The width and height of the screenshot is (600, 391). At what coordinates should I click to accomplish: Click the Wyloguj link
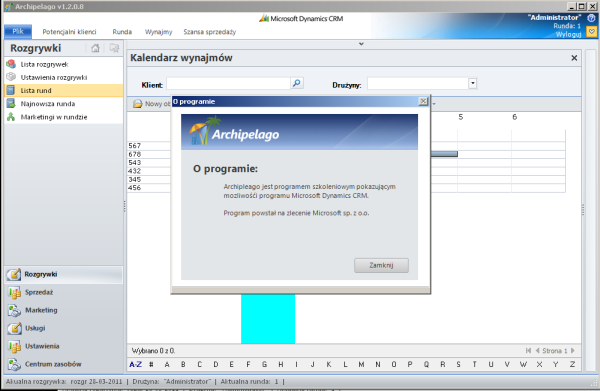568,34
